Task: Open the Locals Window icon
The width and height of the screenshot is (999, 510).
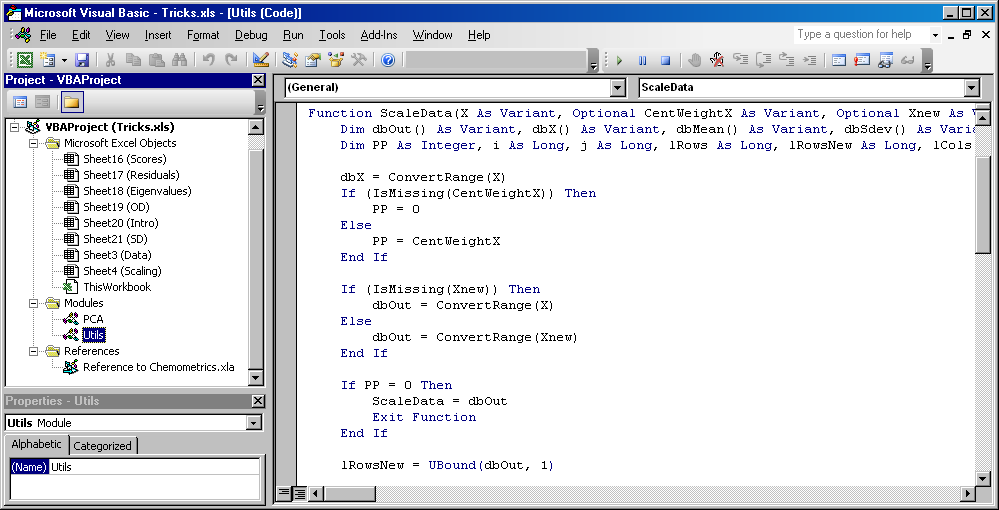Action: click(838, 60)
